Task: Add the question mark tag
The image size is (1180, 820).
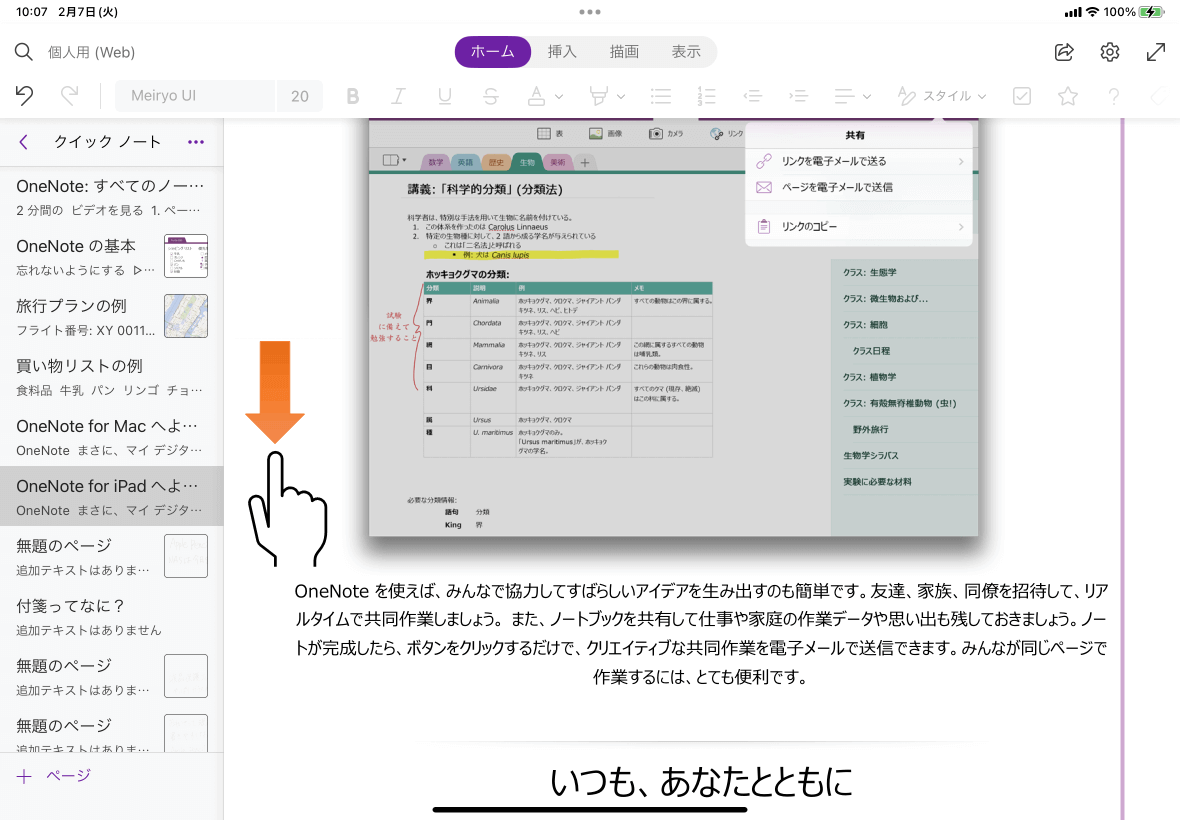Action: click(1113, 96)
